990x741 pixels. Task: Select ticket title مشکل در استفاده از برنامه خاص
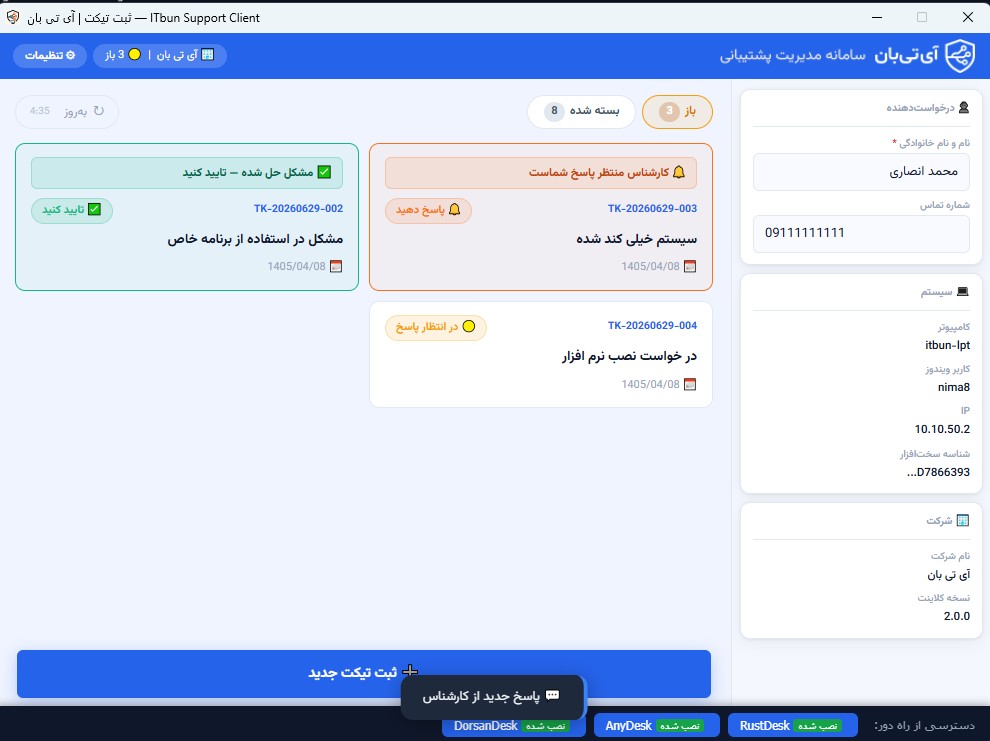pos(255,239)
